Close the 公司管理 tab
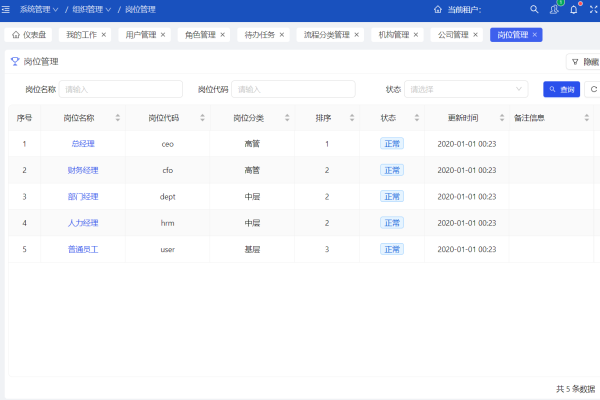Screen dimensions: 600x400 click(475, 35)
